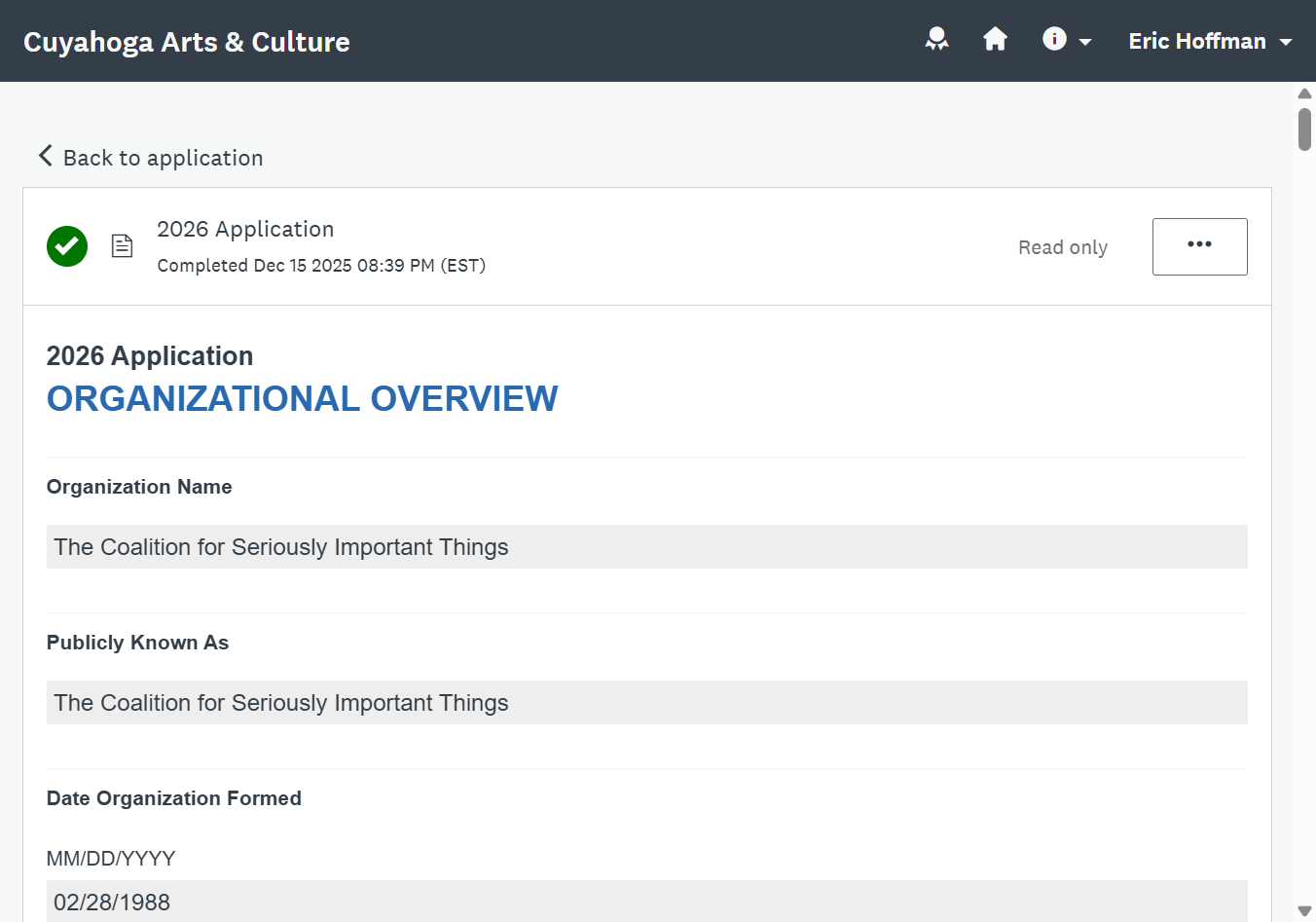Click the Publicly Known As field
Screen dimensions: 1316x922
tap(647, 703)
